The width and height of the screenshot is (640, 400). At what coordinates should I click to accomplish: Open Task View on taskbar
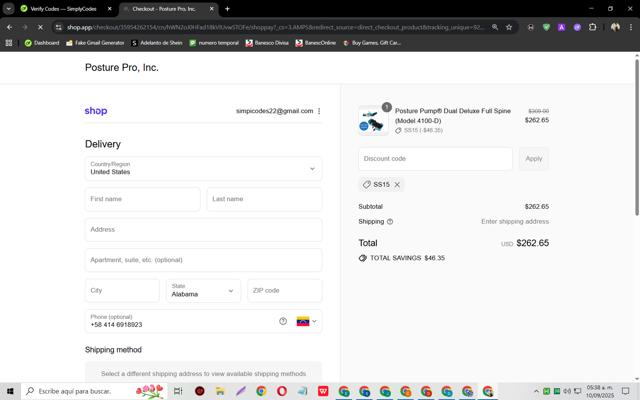click(x=178, y=391)
